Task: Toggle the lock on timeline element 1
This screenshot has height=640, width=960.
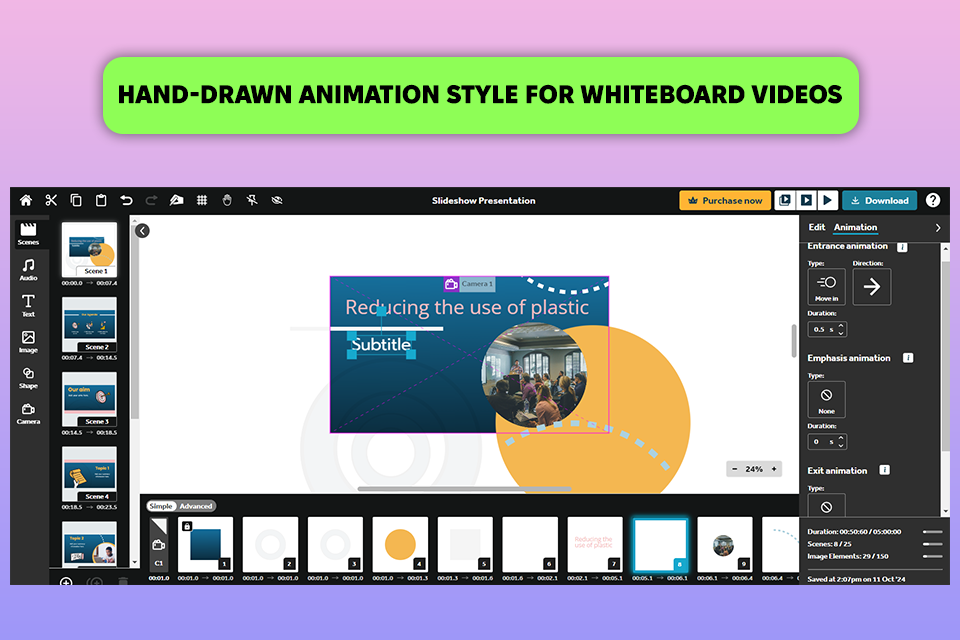Action: click(187, 526)
